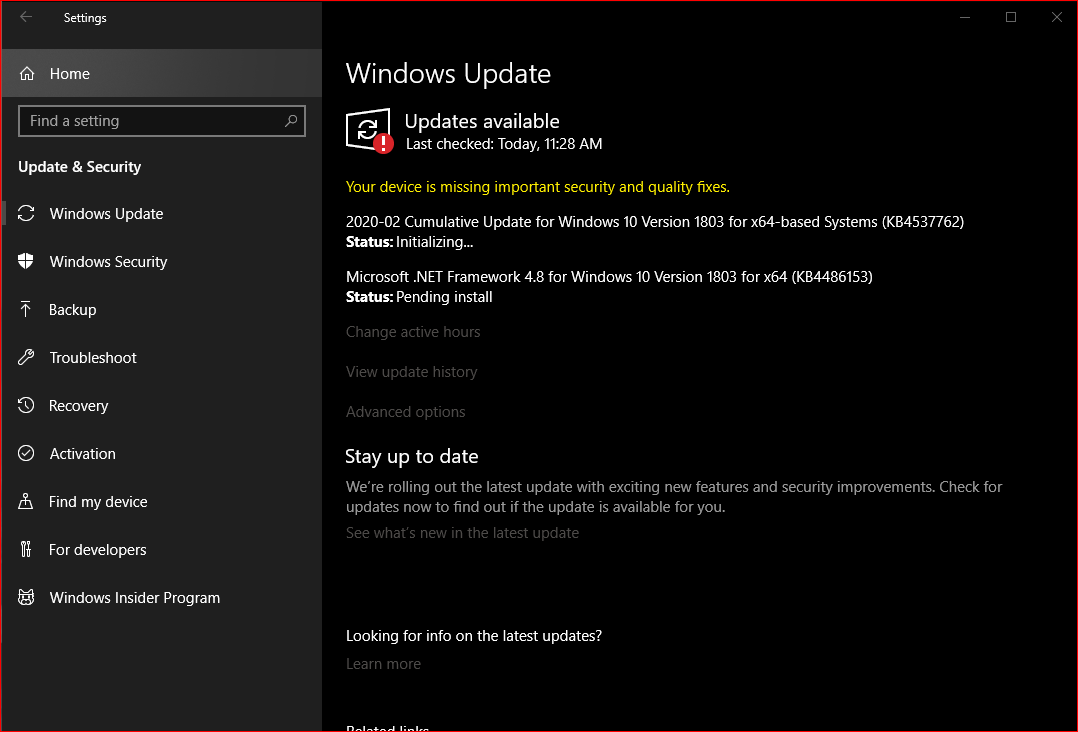Click the Activation checkmark circle icon

pyautogui.click(x=26, y=454)
